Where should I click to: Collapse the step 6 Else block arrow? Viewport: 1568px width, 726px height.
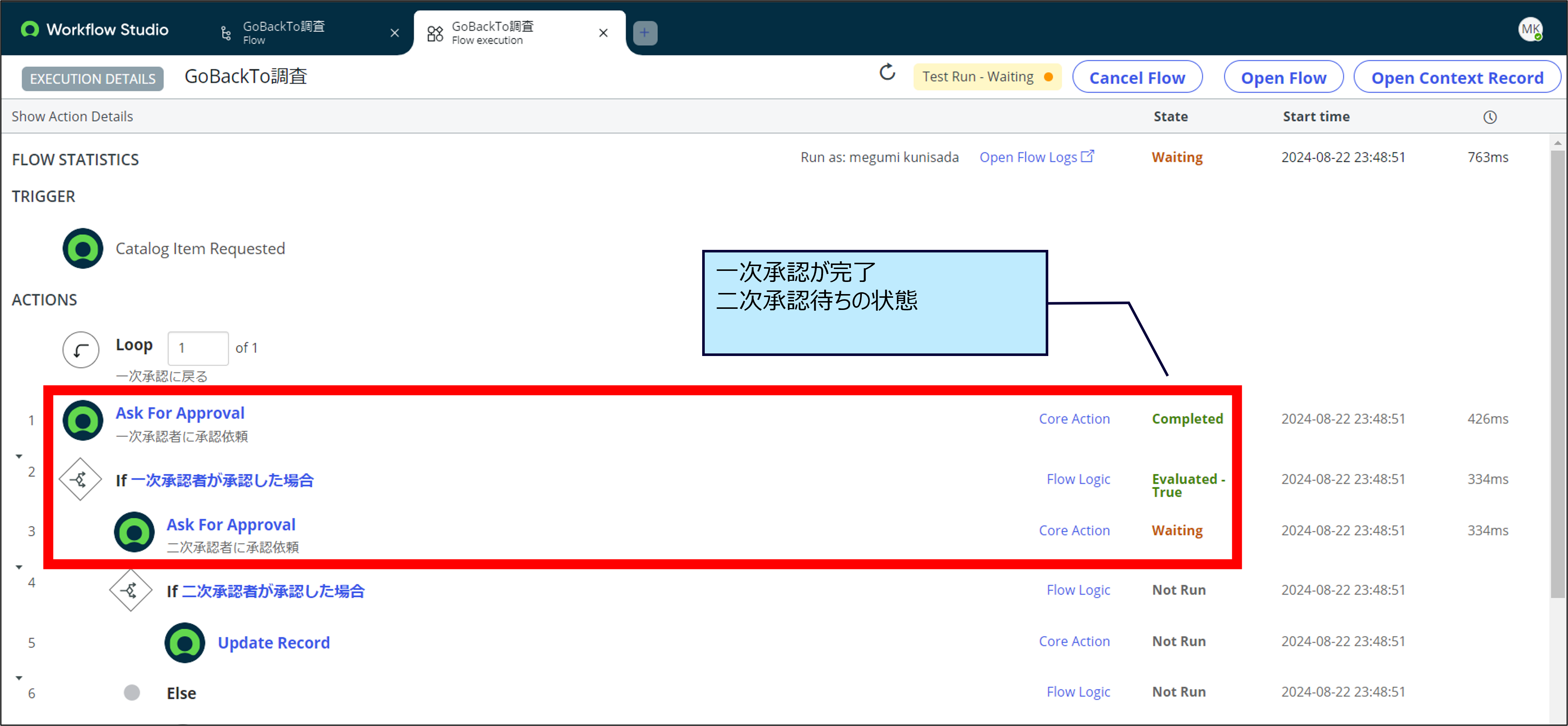point(19,678)
